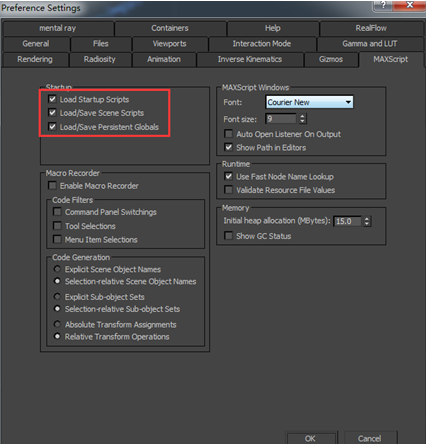The height and width of the screenshot is (444, 426).
Task: Close the Preference Settings dialog
Action: click(x=410, y=5)
